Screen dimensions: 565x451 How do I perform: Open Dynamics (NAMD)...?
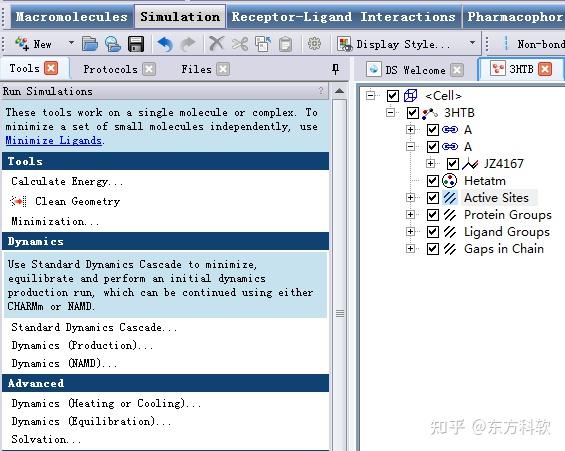64,363
